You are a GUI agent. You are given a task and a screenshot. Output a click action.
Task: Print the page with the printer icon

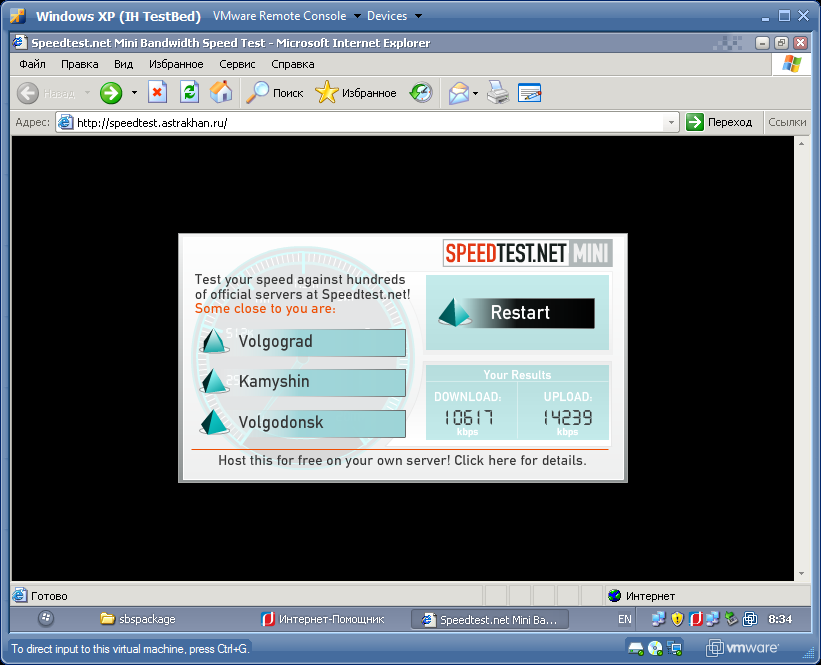coord(497,93)
